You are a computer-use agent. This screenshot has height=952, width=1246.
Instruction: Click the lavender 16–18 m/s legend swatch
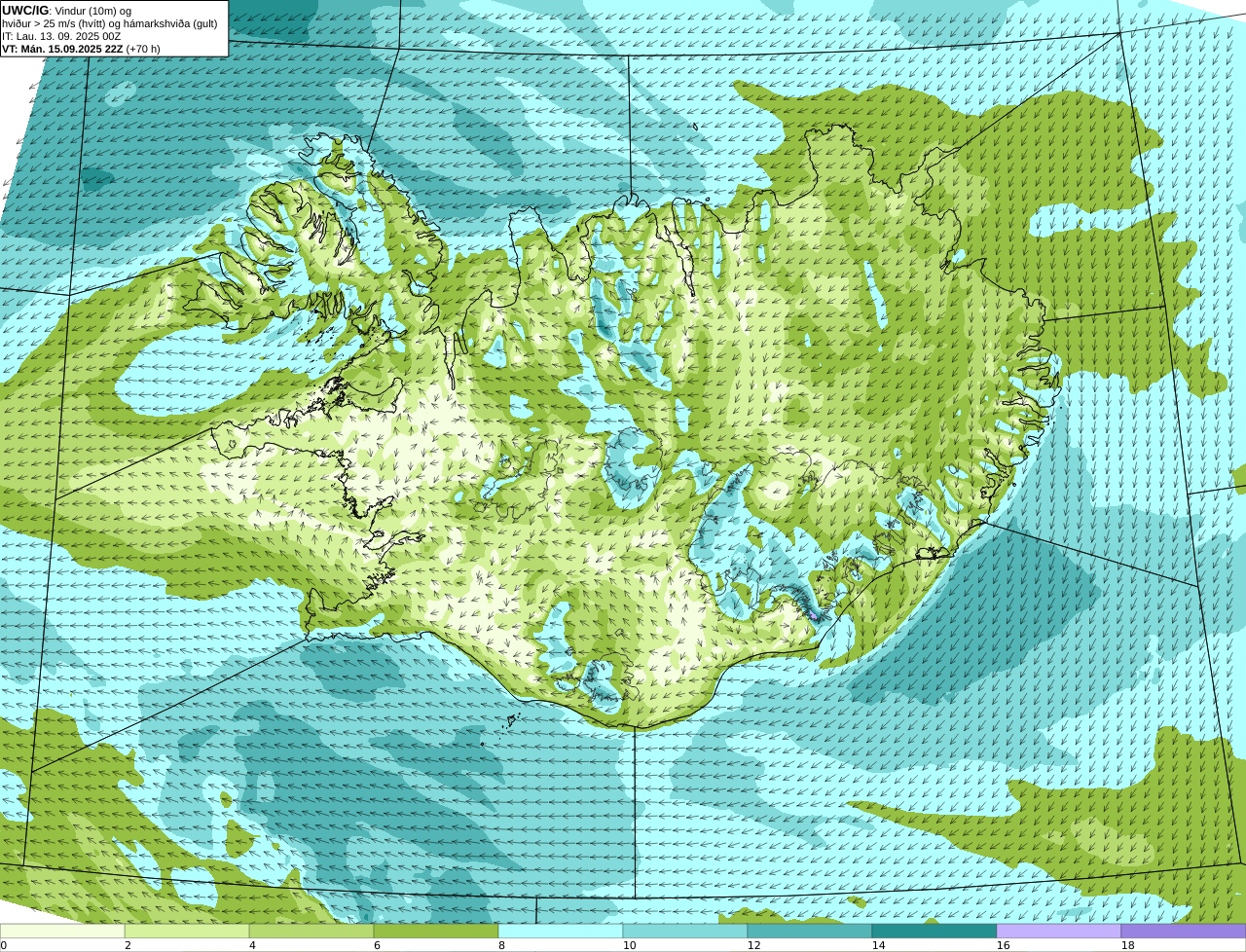1059,931
